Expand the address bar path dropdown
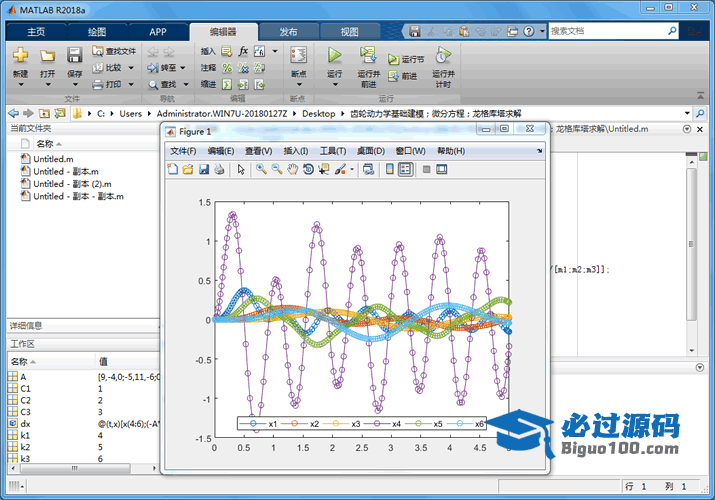Viewport: 715px width, 500px height. pyautogui.click(x=687, y=113)
